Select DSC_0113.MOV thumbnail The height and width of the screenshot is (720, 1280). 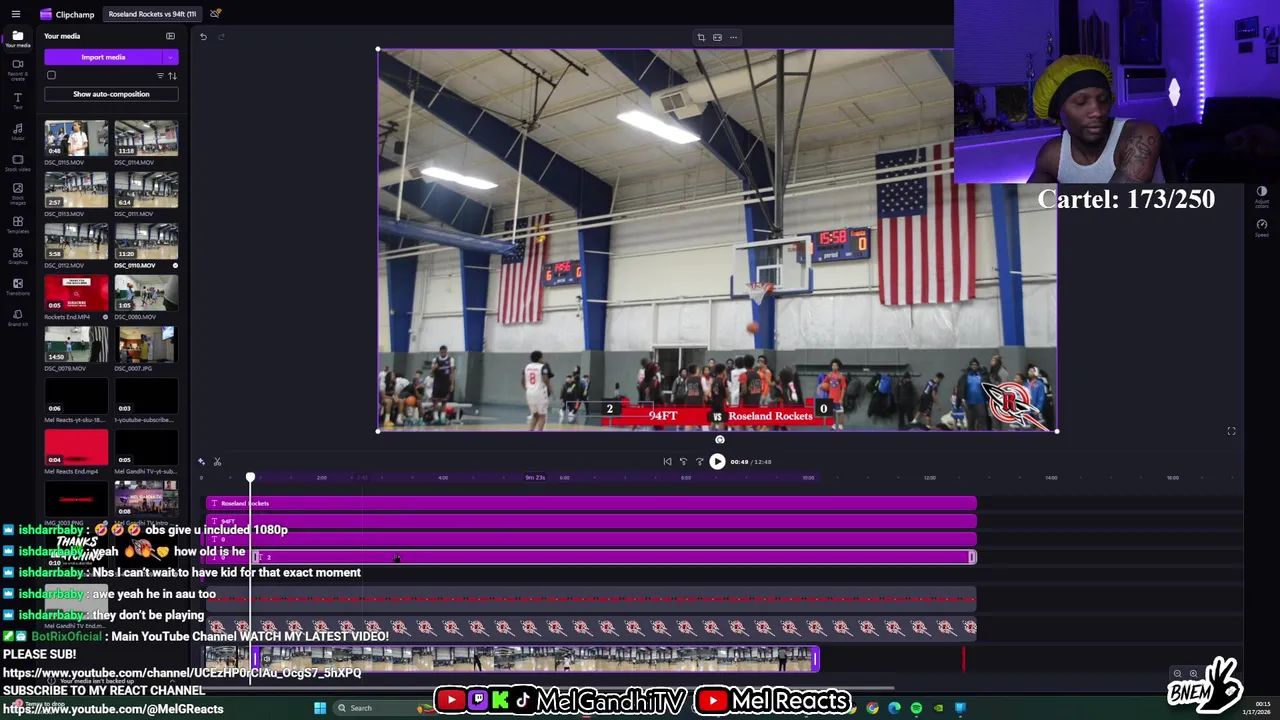point(76,189)
